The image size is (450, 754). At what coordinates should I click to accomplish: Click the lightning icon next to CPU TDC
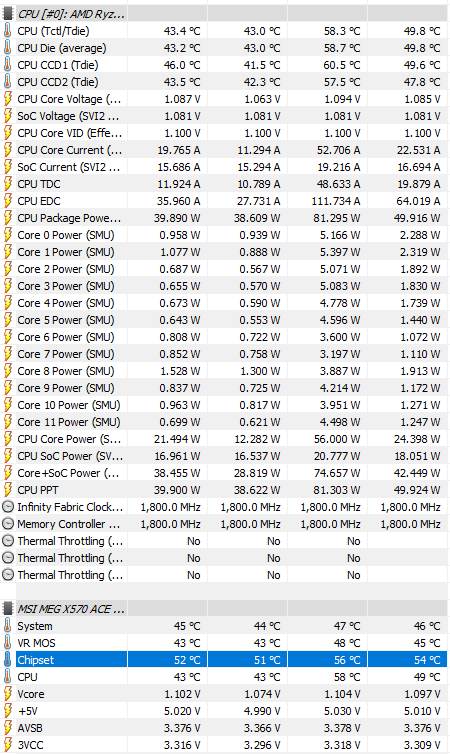click(x=7, y=184)
